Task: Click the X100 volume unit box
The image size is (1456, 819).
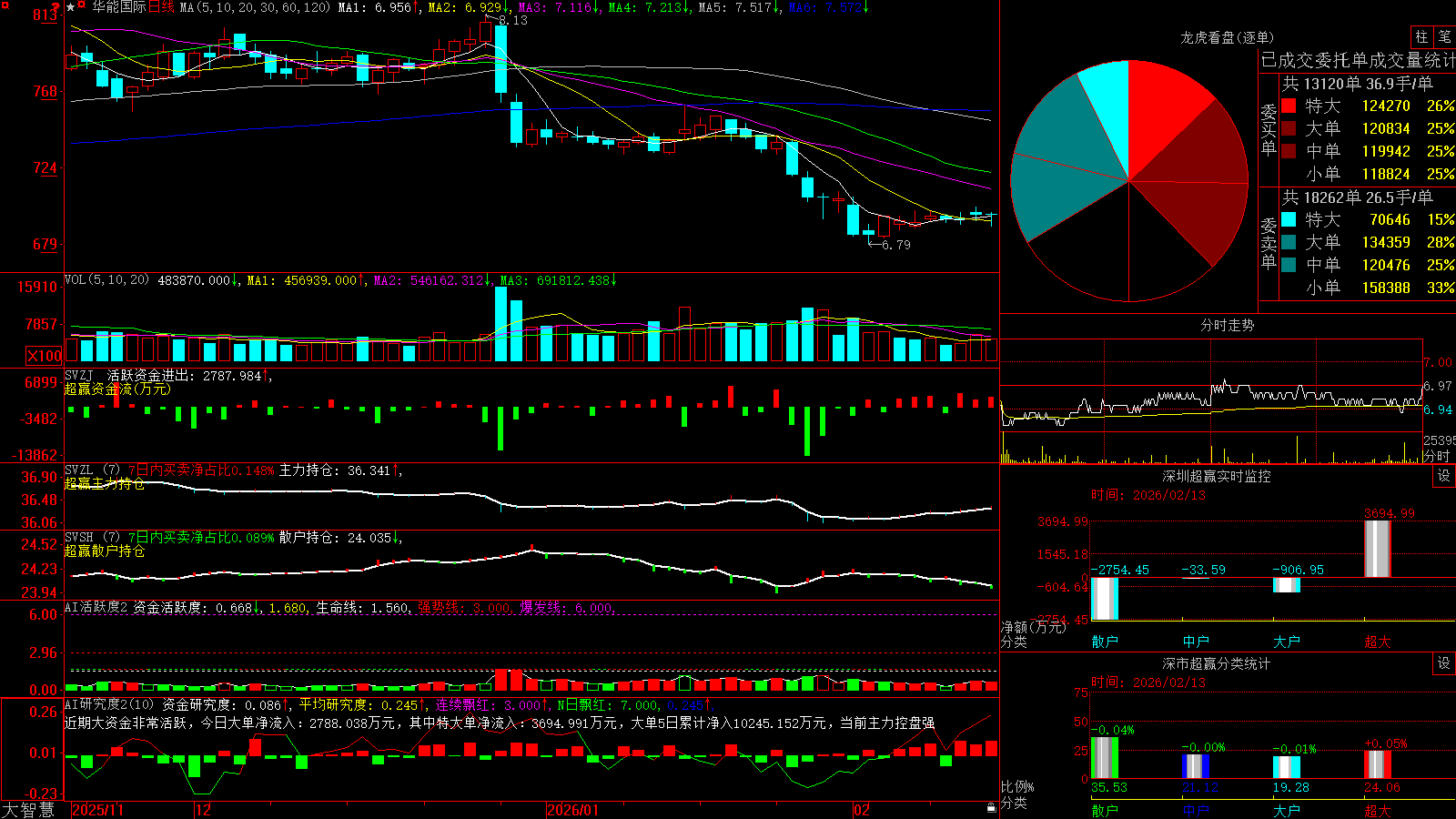Action: pyautogui.click(x=44, y=356)
